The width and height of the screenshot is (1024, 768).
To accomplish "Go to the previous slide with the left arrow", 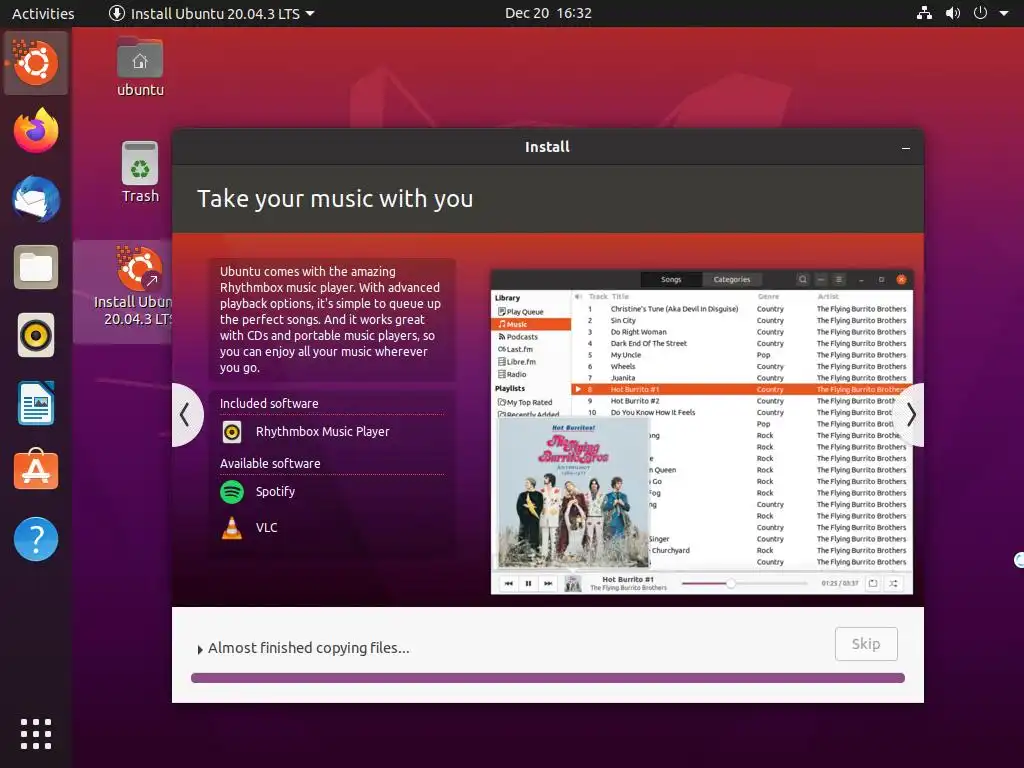I will pos(185,415).
